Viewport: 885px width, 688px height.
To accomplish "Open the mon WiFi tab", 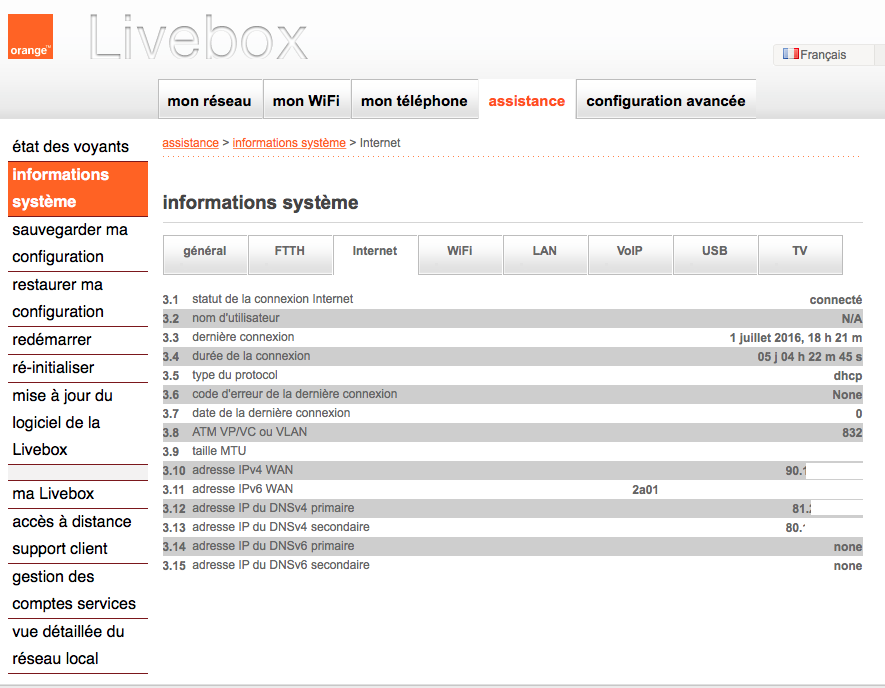I will click(x=306, y=99).
